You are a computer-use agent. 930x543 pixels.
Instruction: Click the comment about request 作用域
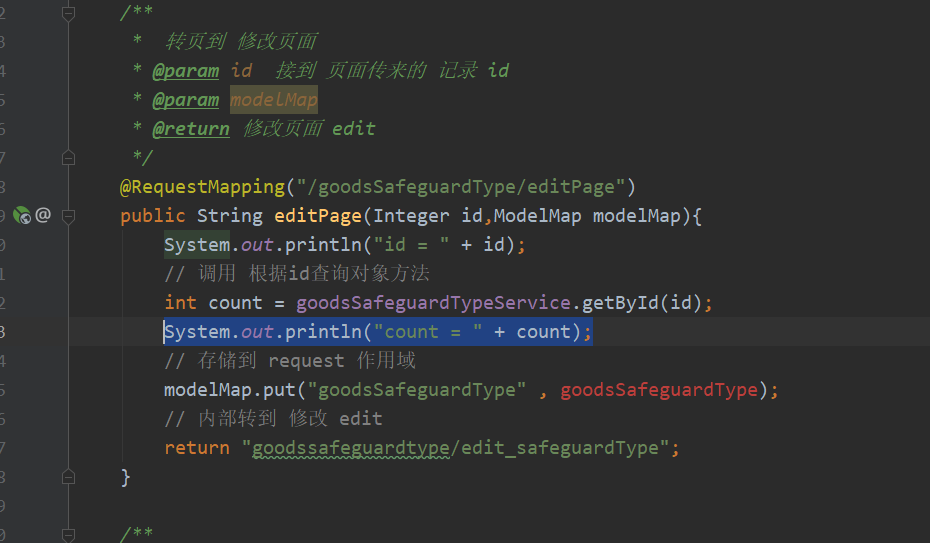pyautogui.click(x=290, y=360)
